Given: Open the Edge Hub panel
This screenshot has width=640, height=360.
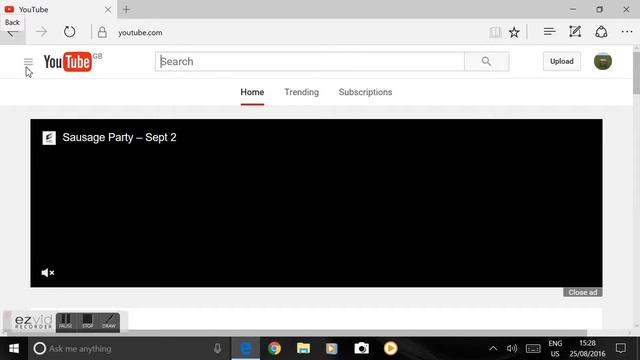Looking at the screenshot, I should point(549,32).
